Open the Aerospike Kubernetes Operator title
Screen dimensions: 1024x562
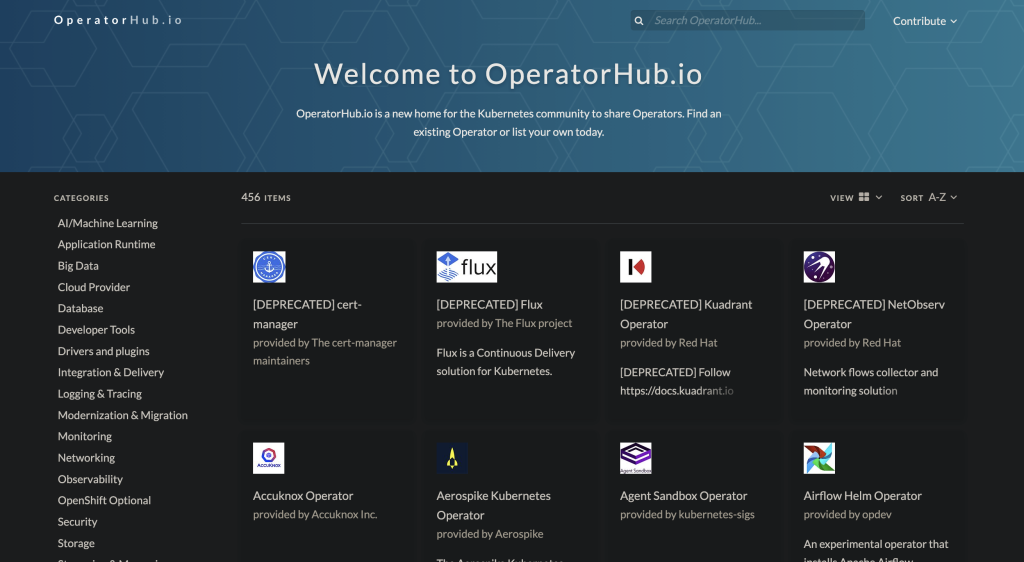pyautogui.click(x=494, y=505)
